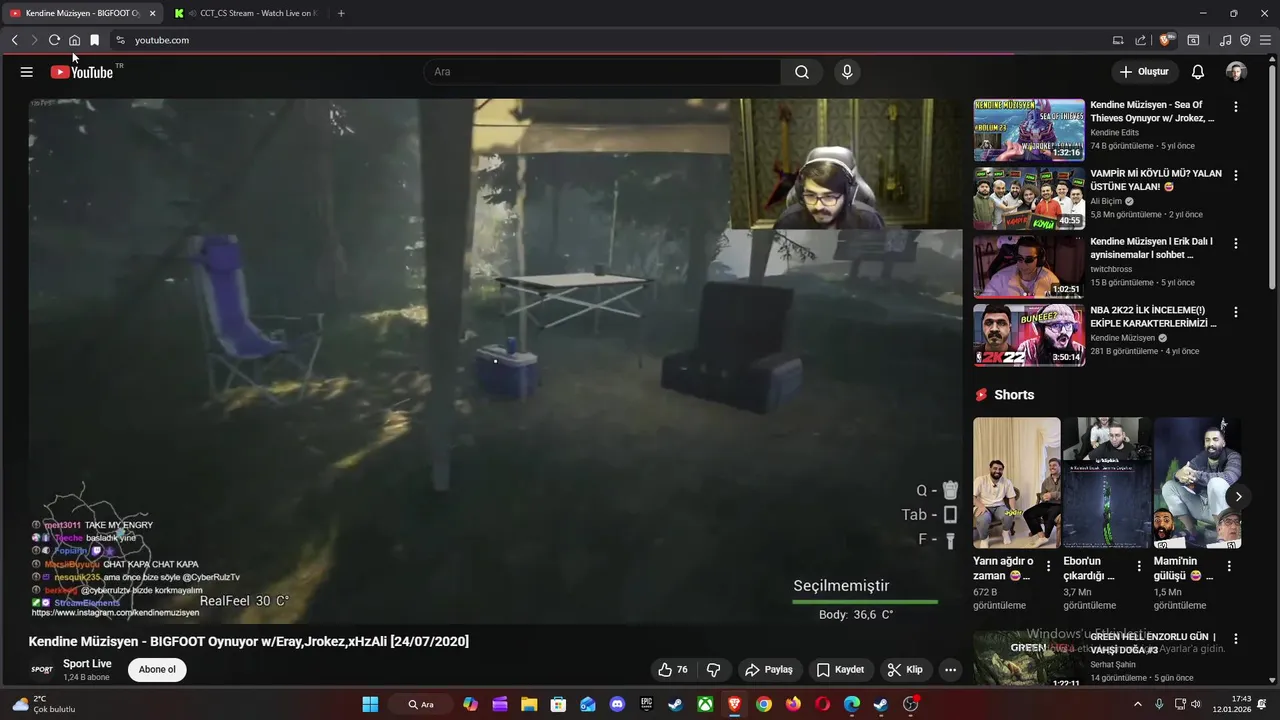1280x720 pixels.
Task: Click the video player frame
Action: [496, 361]
